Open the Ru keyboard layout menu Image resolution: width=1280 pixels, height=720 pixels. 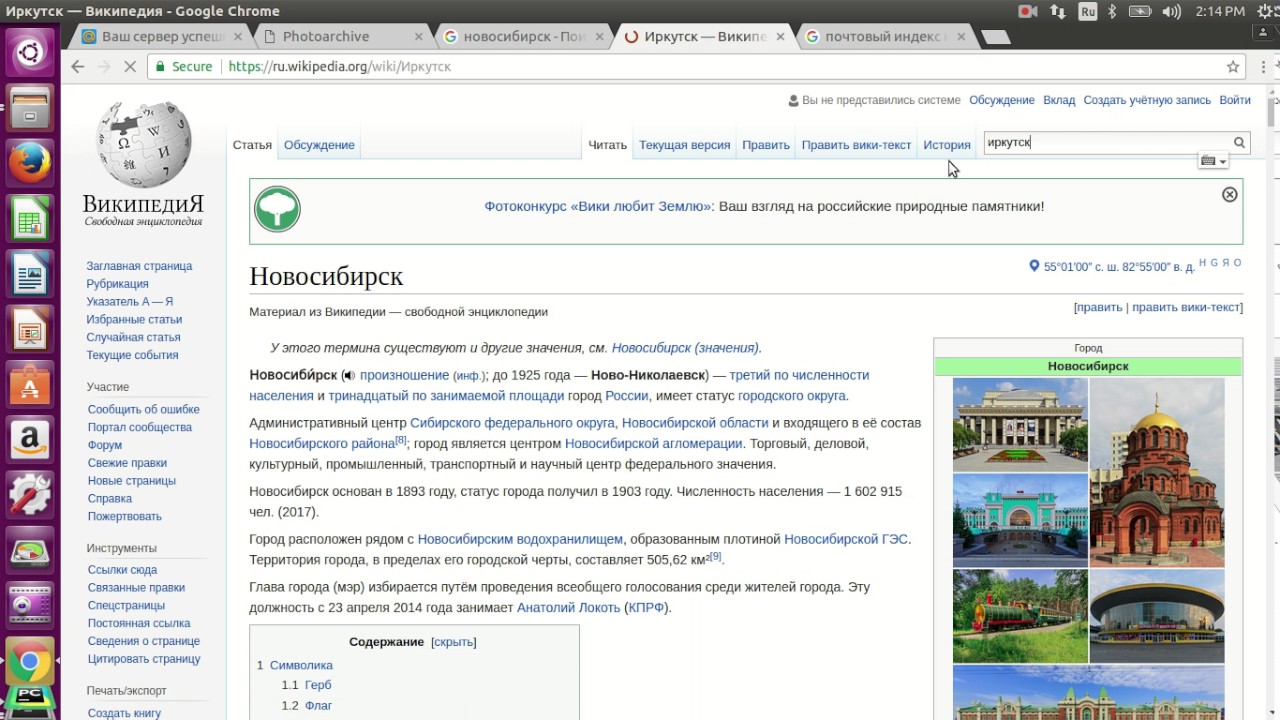(1087, 11)
